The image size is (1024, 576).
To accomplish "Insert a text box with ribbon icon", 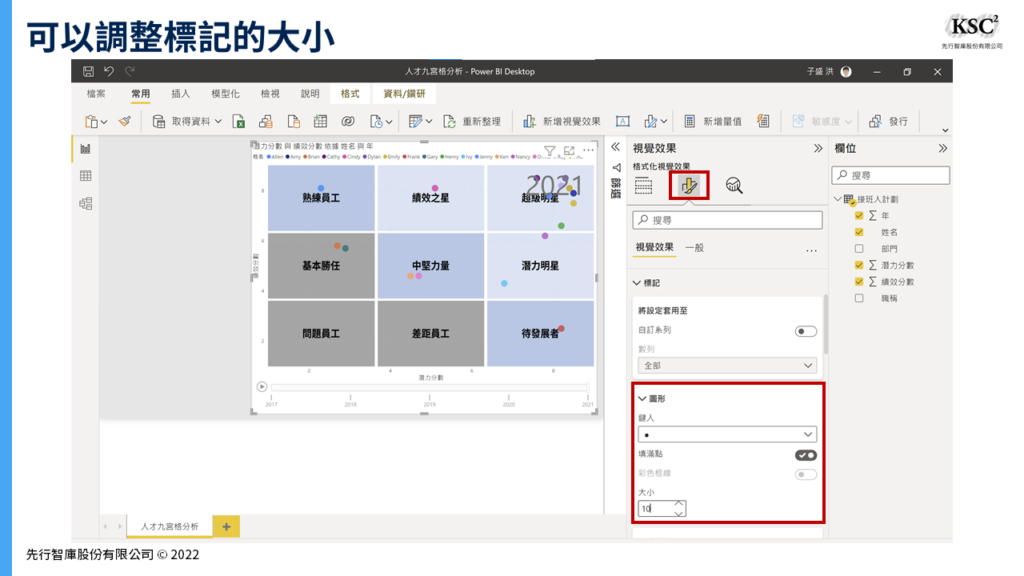I will 623,121.
